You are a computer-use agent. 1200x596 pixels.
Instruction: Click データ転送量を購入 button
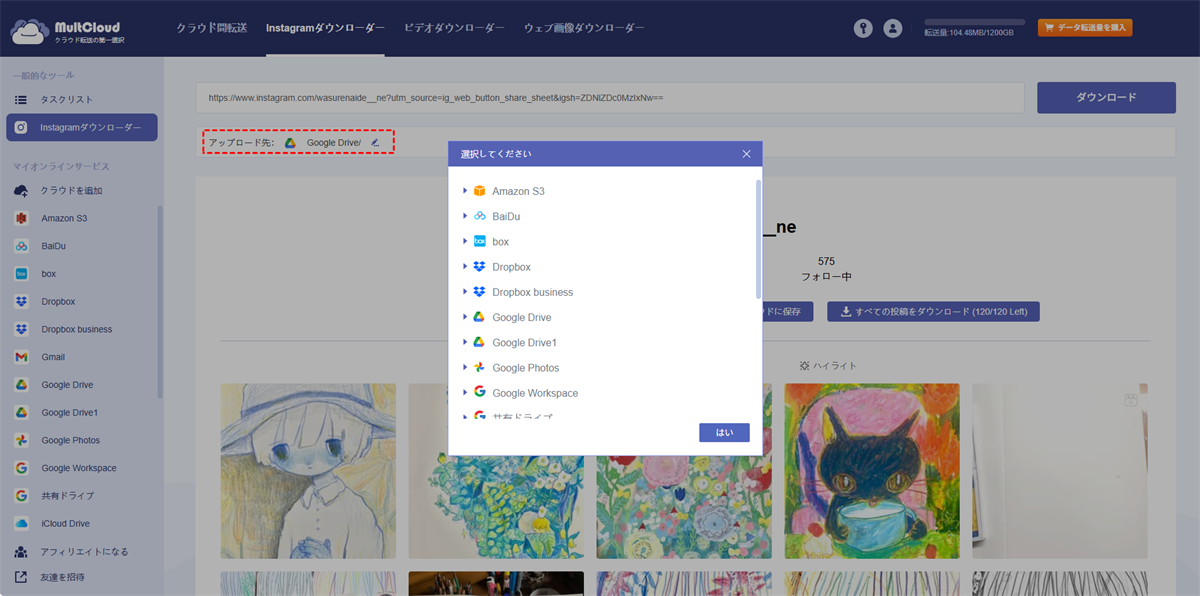1085,28
